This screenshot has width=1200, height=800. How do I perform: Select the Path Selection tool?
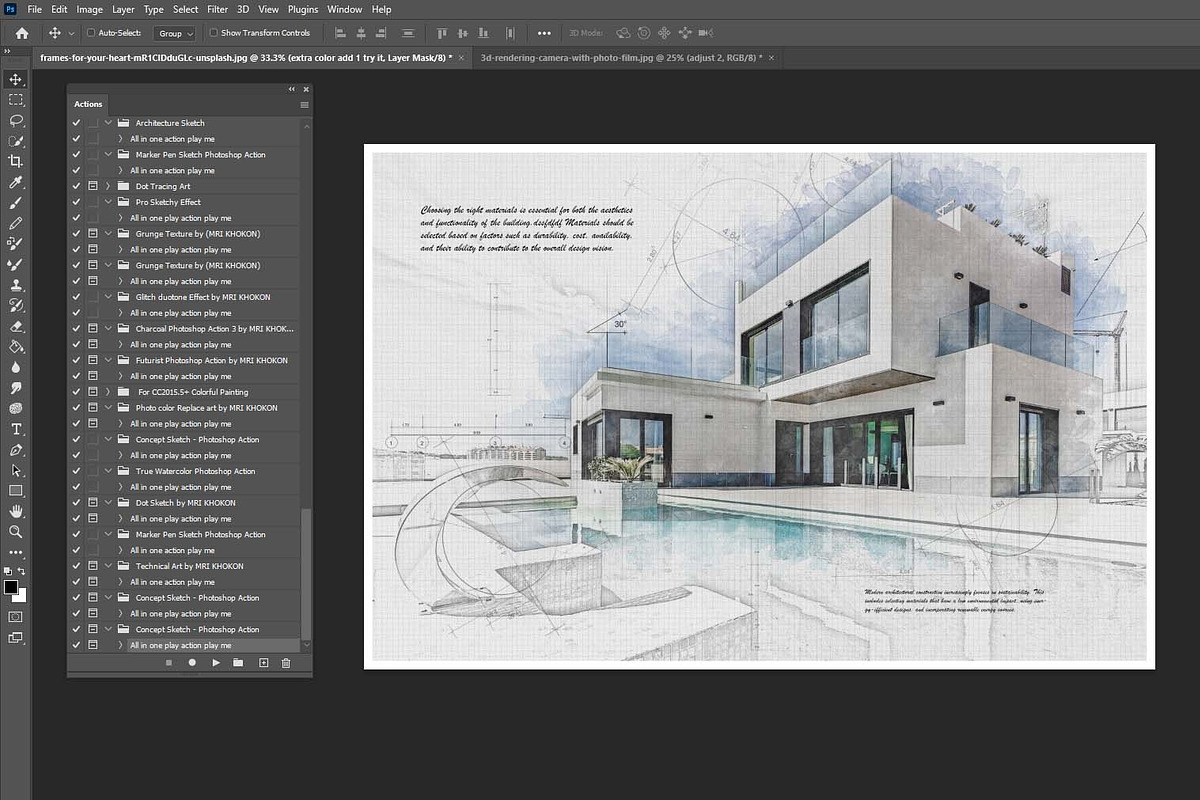pos(15,470)
